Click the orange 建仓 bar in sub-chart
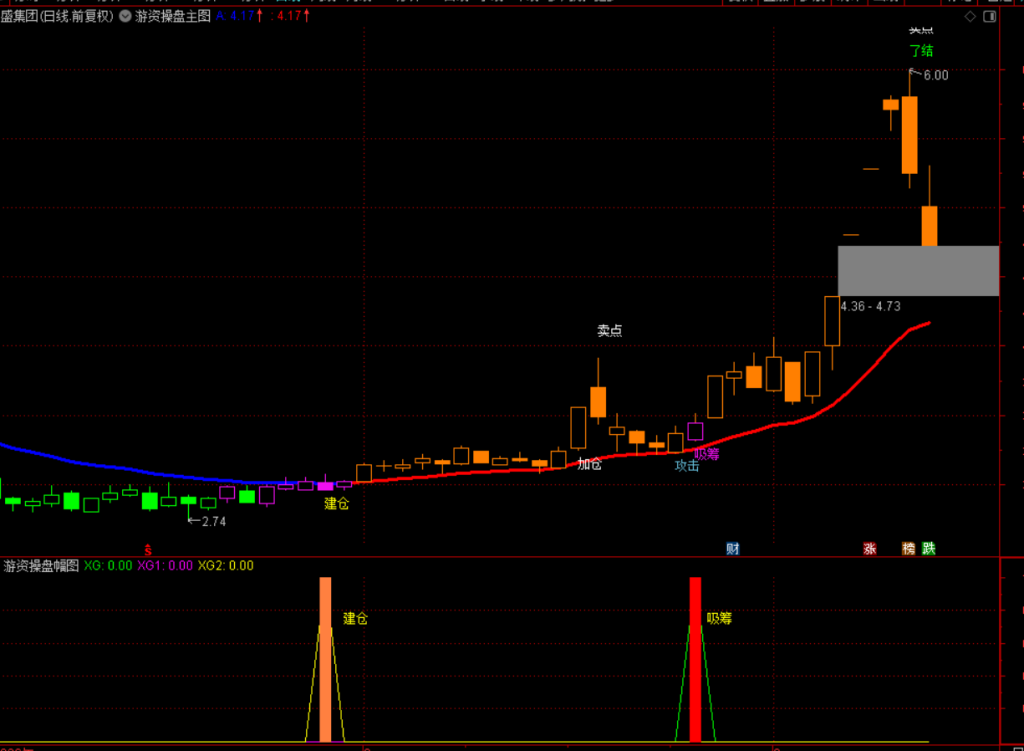Image resolution: width=1024 pixels, height=751 pixels. pos(325,659)
